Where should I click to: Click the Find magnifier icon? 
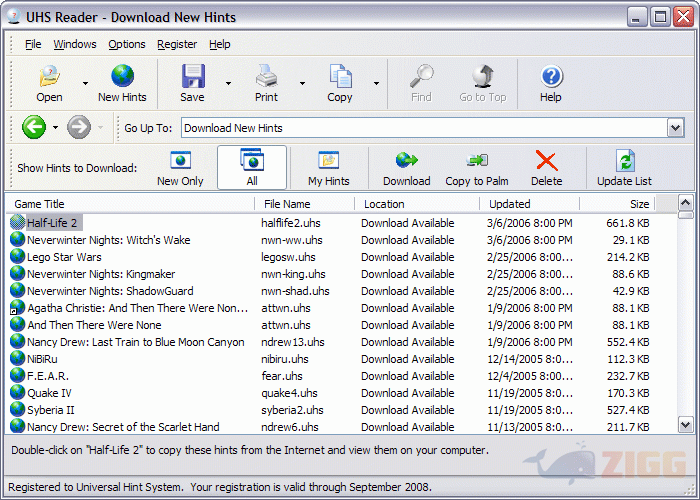(x=421, y=76)
